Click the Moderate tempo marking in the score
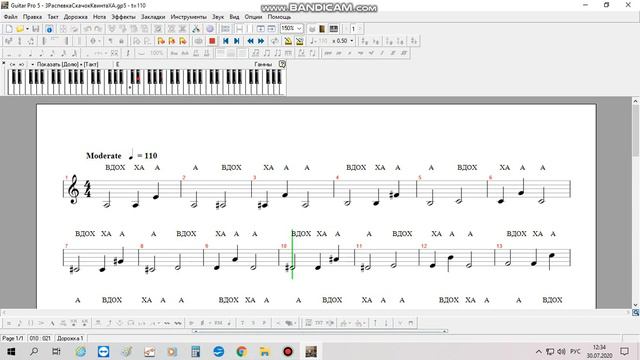This screenshot has width=640, height=360. click(104, 156)
